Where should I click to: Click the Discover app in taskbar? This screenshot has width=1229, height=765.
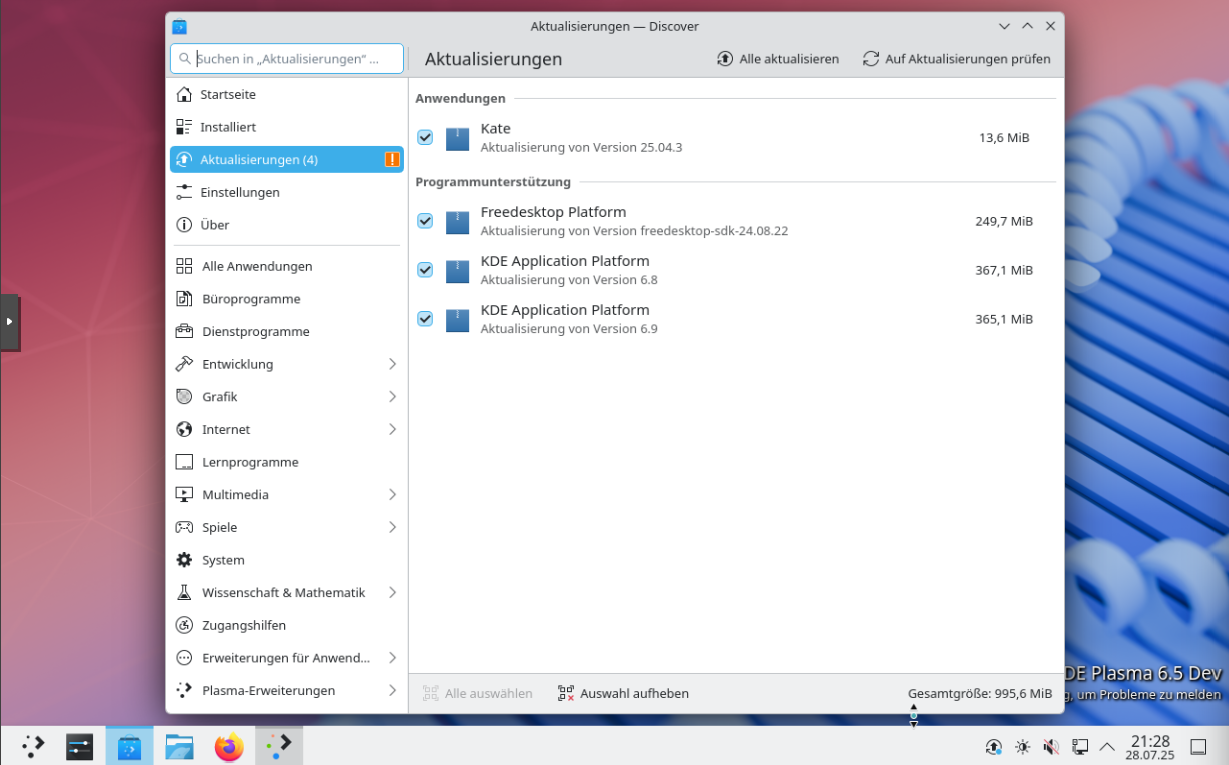click(129, 746)
